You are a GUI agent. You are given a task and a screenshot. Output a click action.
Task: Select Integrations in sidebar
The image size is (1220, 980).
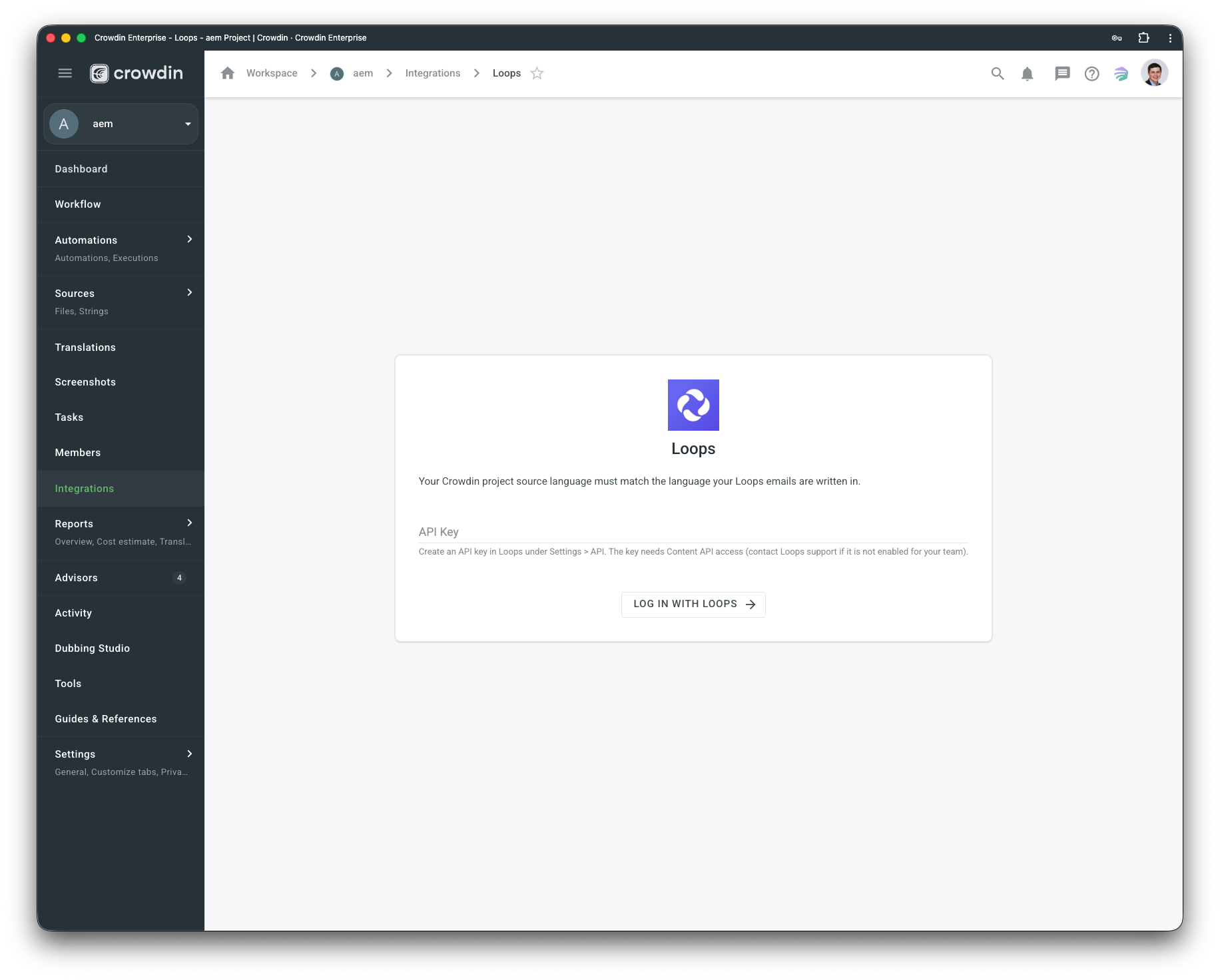pos(121,489)
